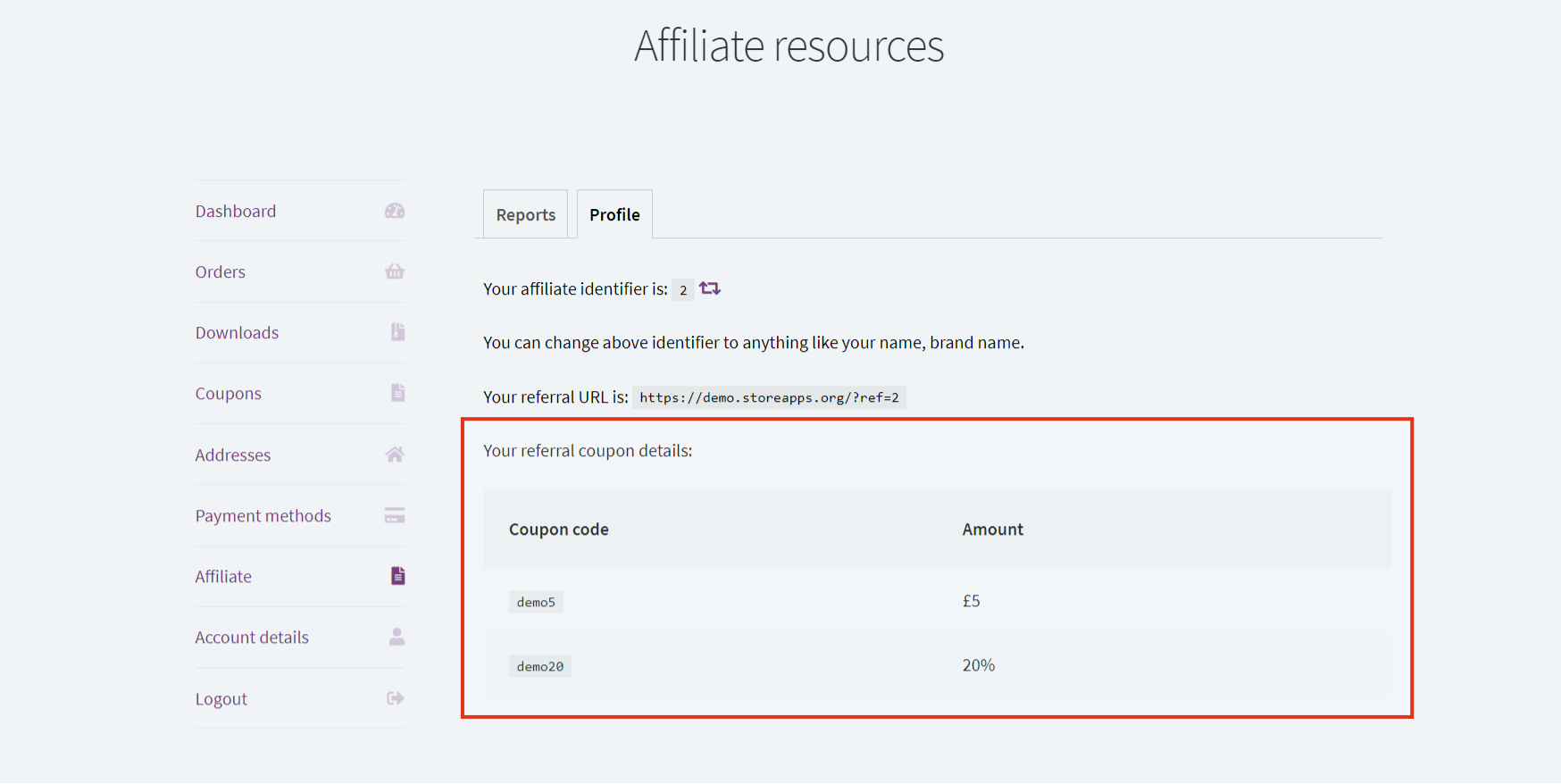Click the demo5 coupon code
The height and width of the screenshot is (784, 1561).
[536, 602]
